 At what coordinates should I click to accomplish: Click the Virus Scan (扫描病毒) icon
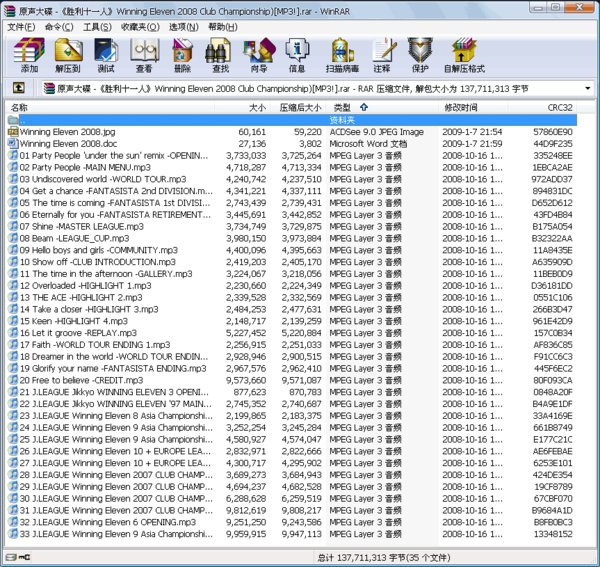tap(342, 55)
